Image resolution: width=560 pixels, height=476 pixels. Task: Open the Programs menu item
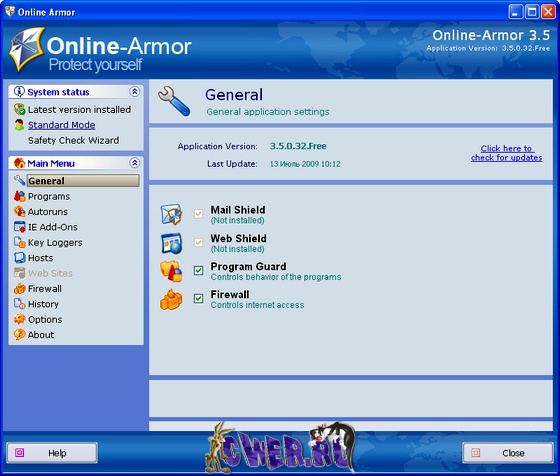49,196
